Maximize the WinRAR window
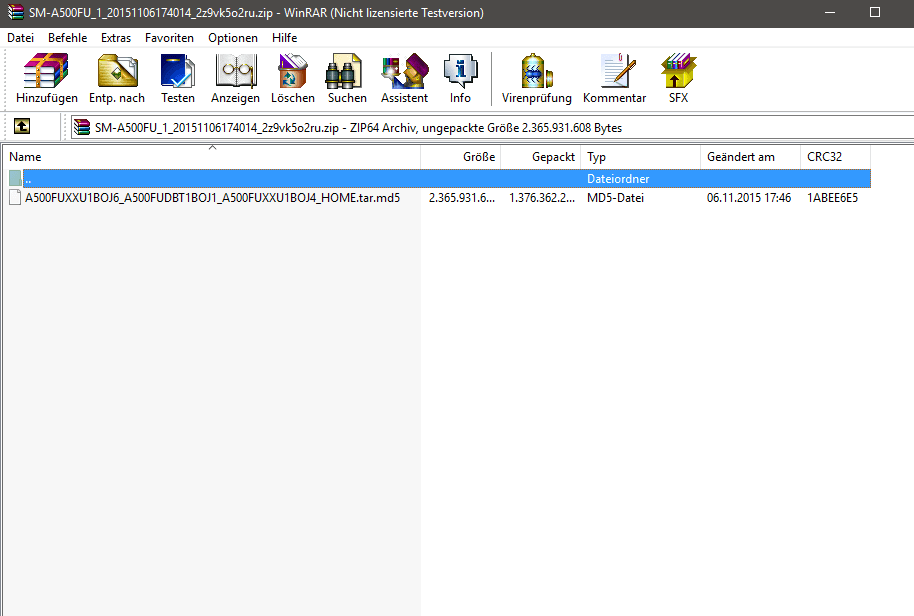 click(x=875, y=12)
